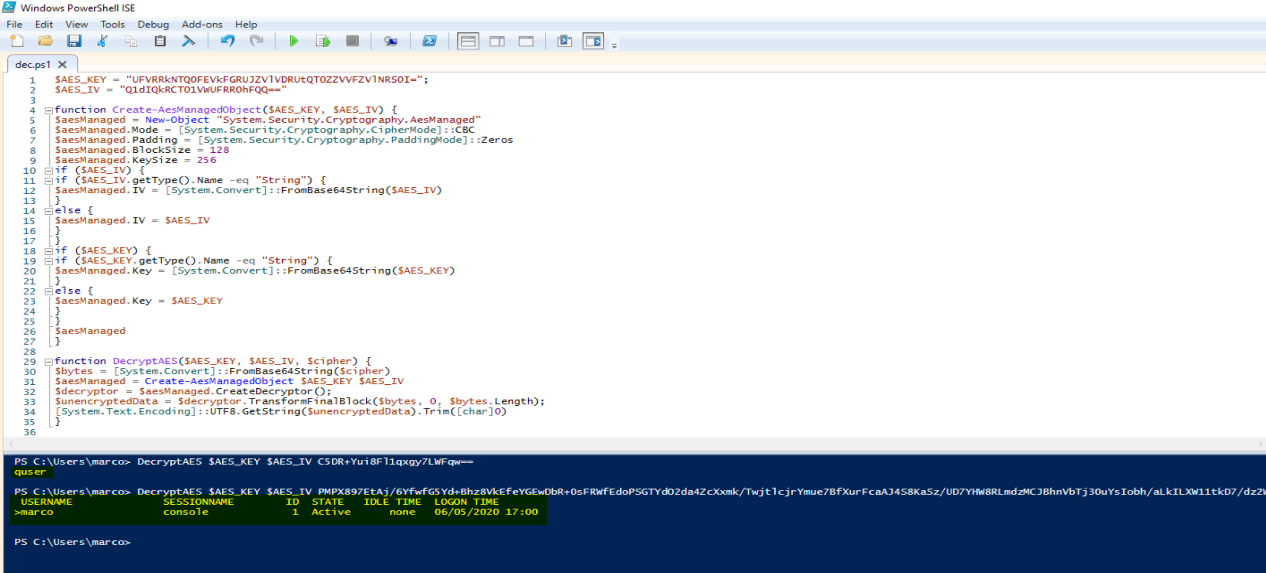
Task: Toggle Show Script Pane Maximized layout
Action: pyautogui.click(x=526, y=41)
